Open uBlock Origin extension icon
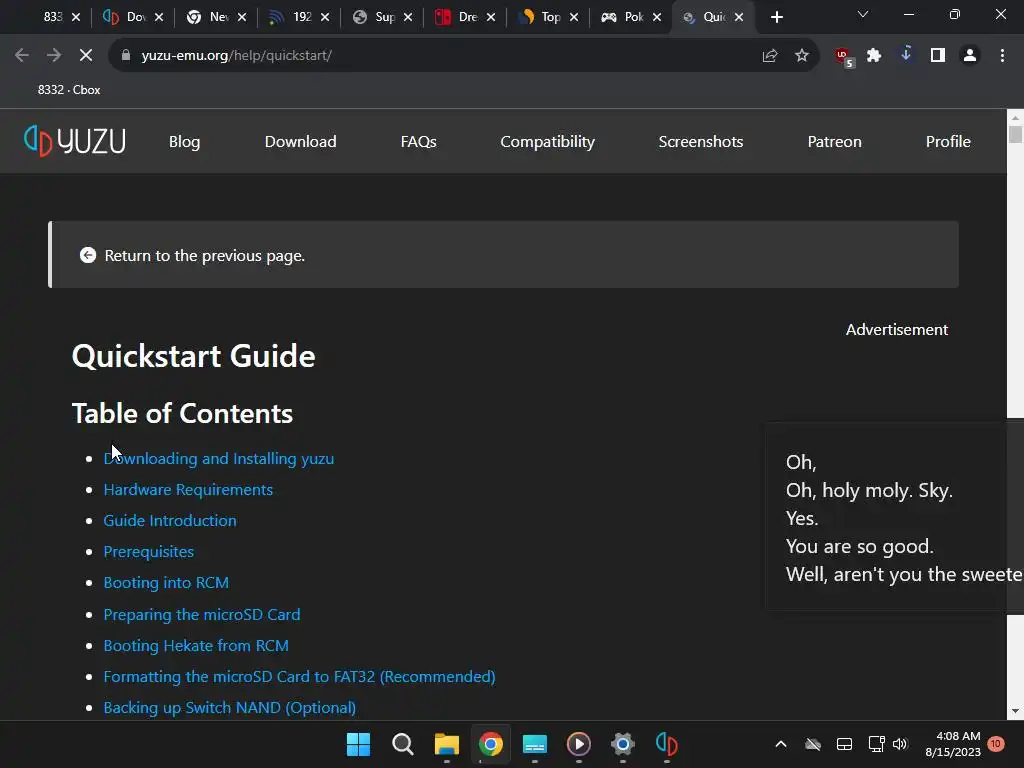Screen dimensions: 1024x768 844,57
